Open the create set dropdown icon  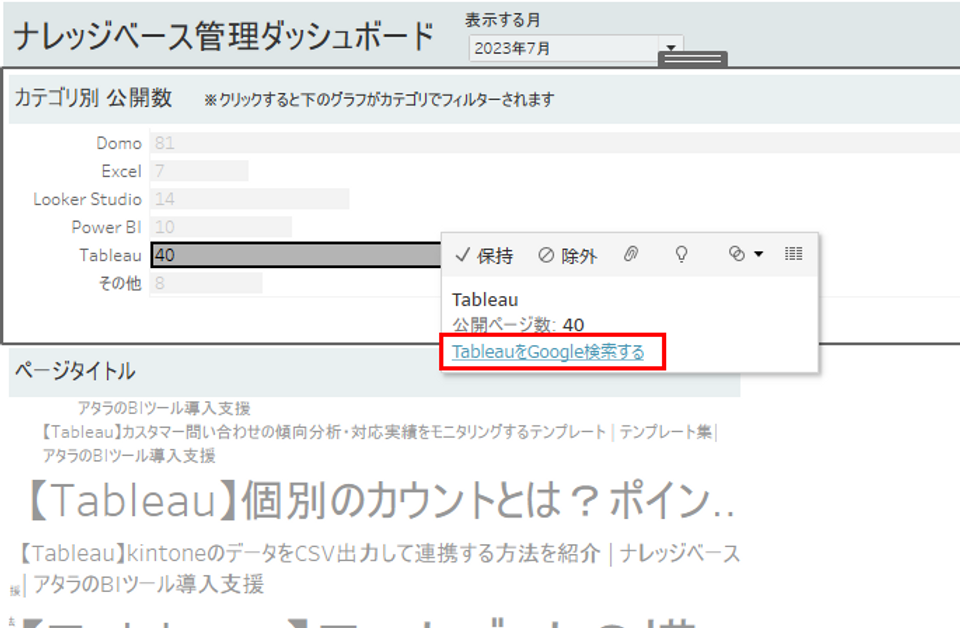click(745, 254)
